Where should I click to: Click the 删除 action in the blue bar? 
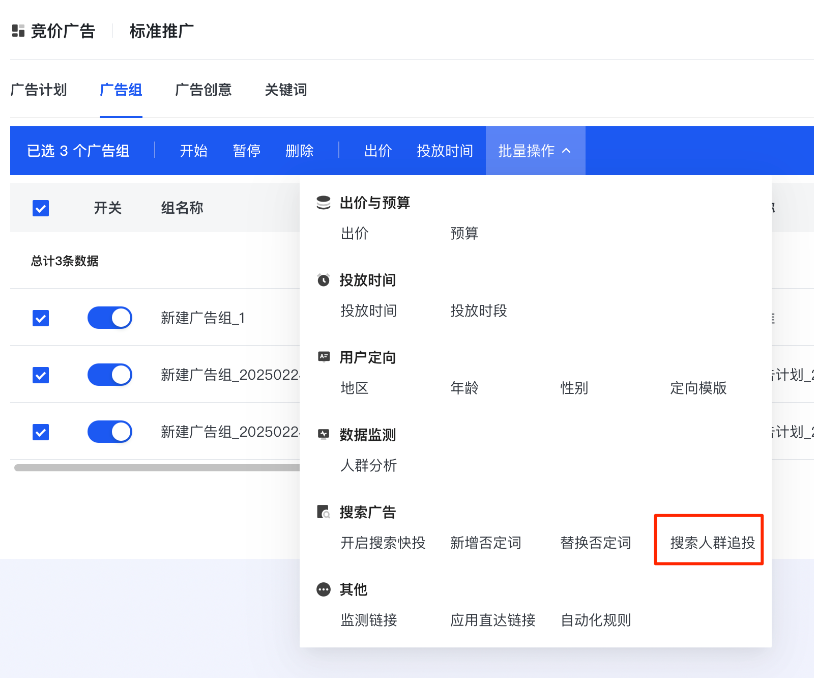(x=300, y=150)
